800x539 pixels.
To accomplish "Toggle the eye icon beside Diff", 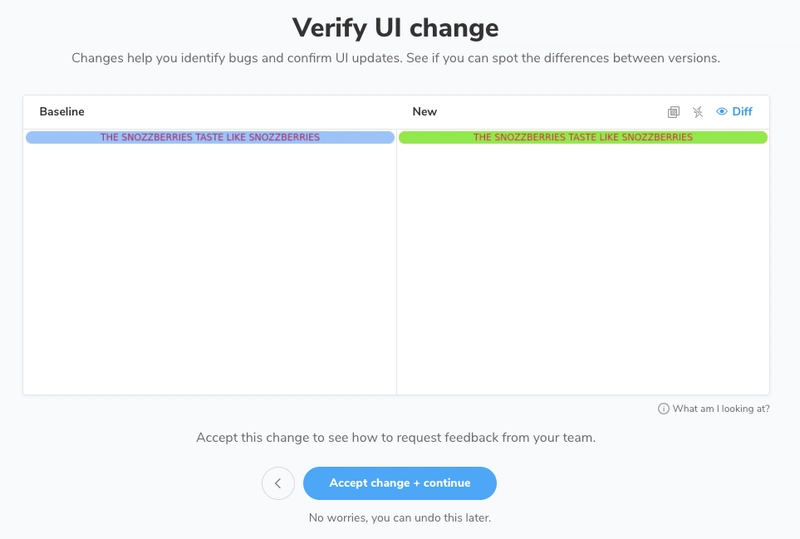I will coord(722,112).
